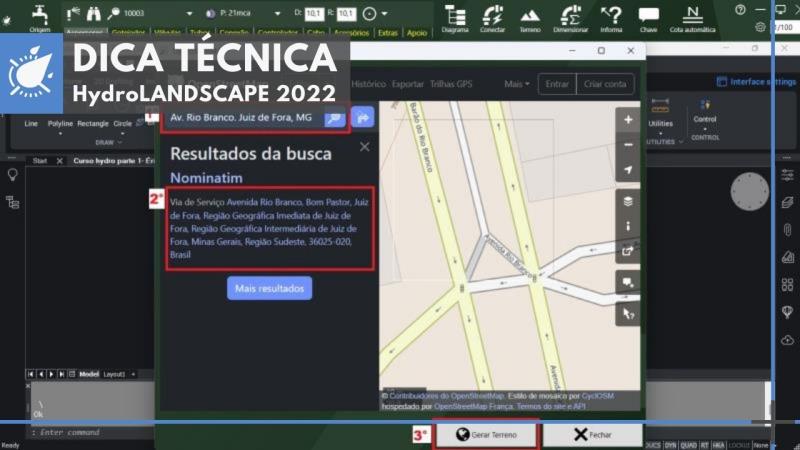This screenshot has height=450, width=800.
Task: Open directions with the arrow button
Action: 363,118
